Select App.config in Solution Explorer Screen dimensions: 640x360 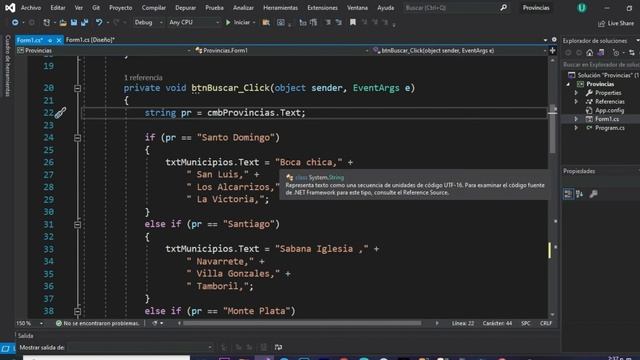[609, 110]
